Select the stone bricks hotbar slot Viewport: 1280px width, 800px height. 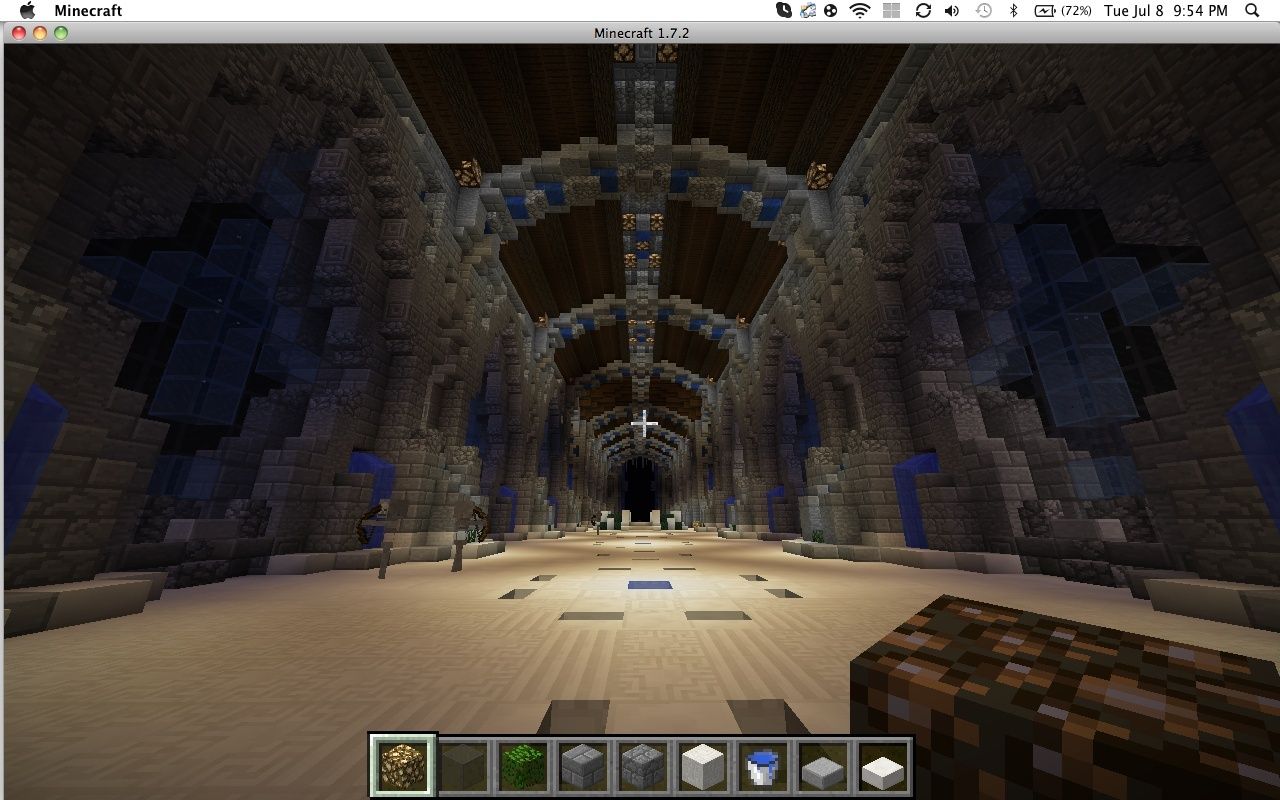[x=582, y=766]
